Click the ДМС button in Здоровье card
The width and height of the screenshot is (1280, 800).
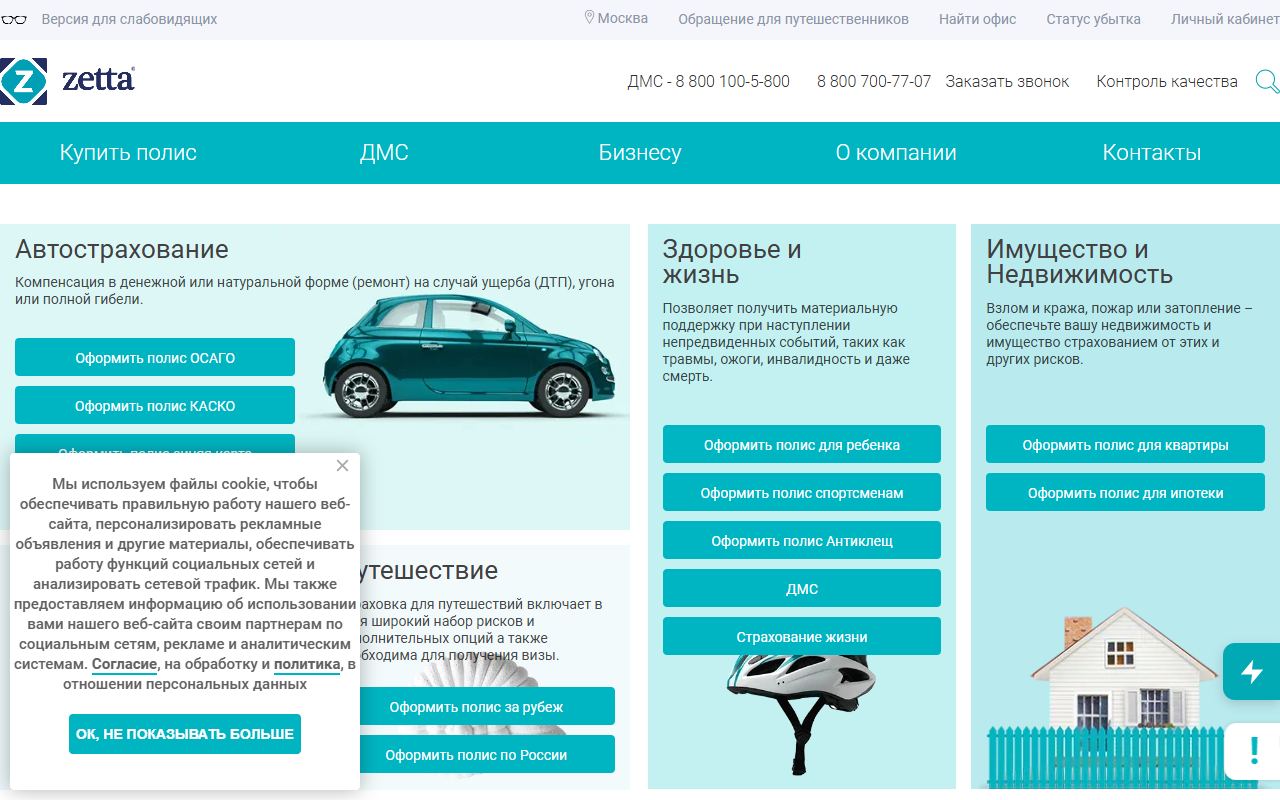802,588
